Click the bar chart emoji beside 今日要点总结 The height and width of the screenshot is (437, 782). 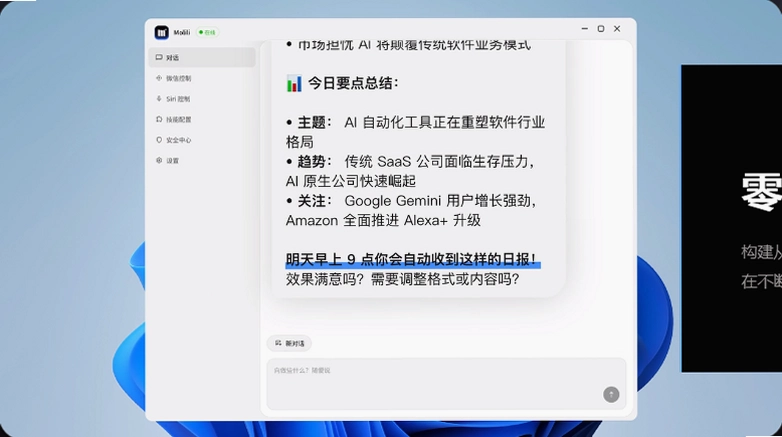pos(294,83)
